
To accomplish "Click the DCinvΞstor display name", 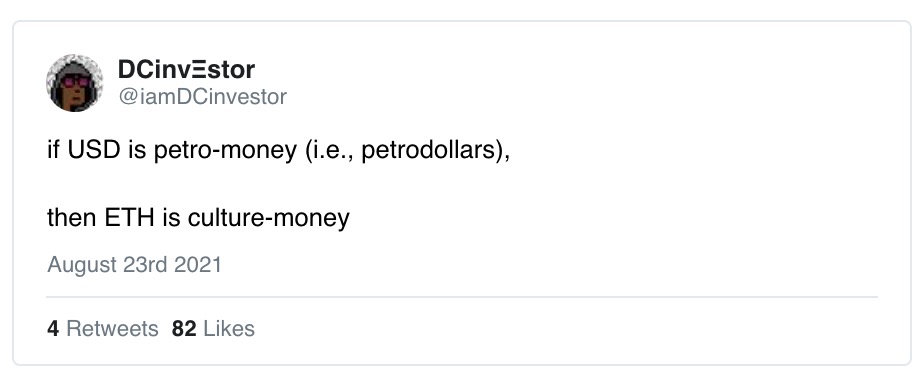I will click(186, 69).
